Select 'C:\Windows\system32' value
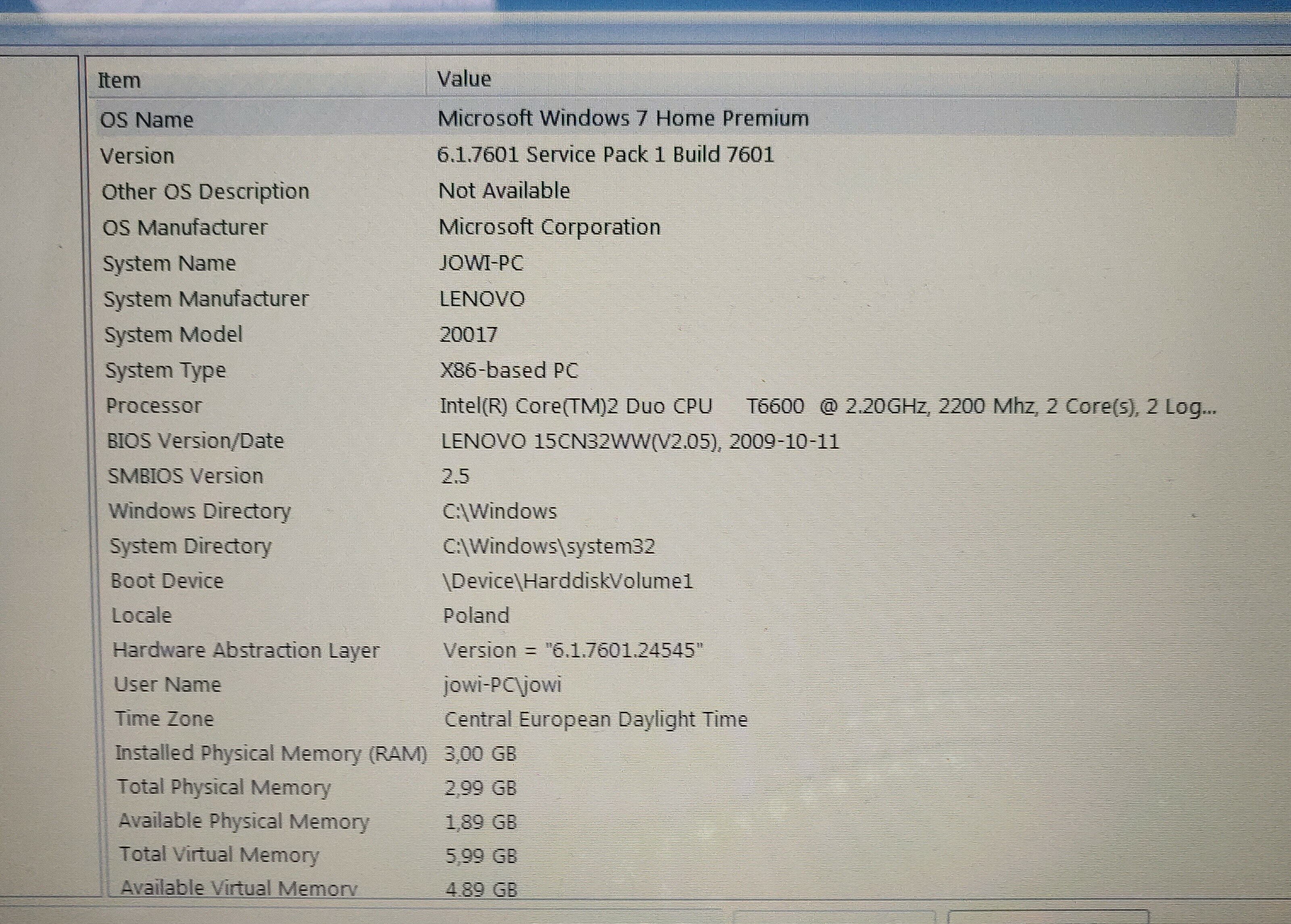 pyautogui.click(x=549, y=546)
